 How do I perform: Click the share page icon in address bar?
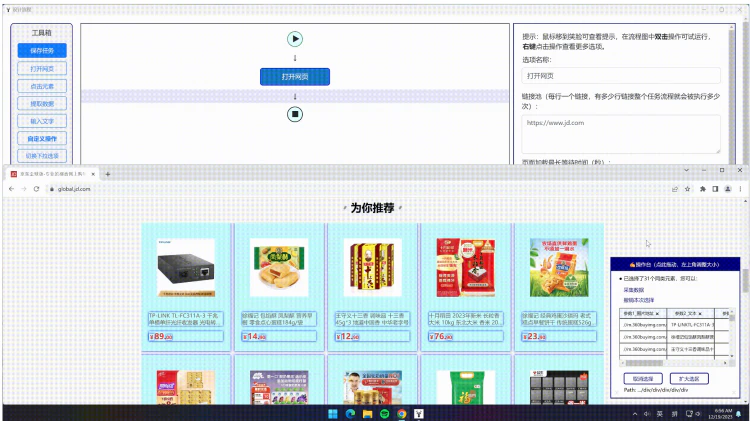675,189
